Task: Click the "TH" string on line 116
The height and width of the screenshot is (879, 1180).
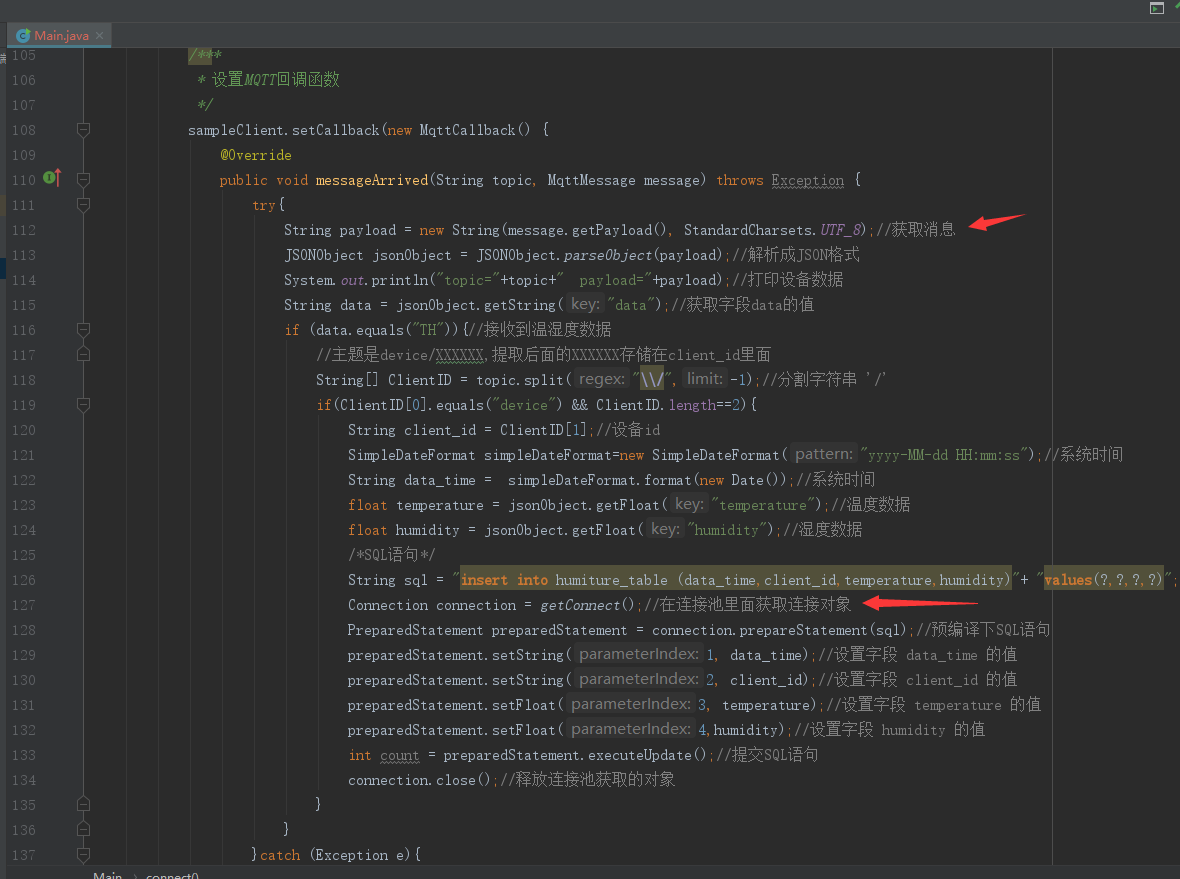Action: [x=428, y=330]
